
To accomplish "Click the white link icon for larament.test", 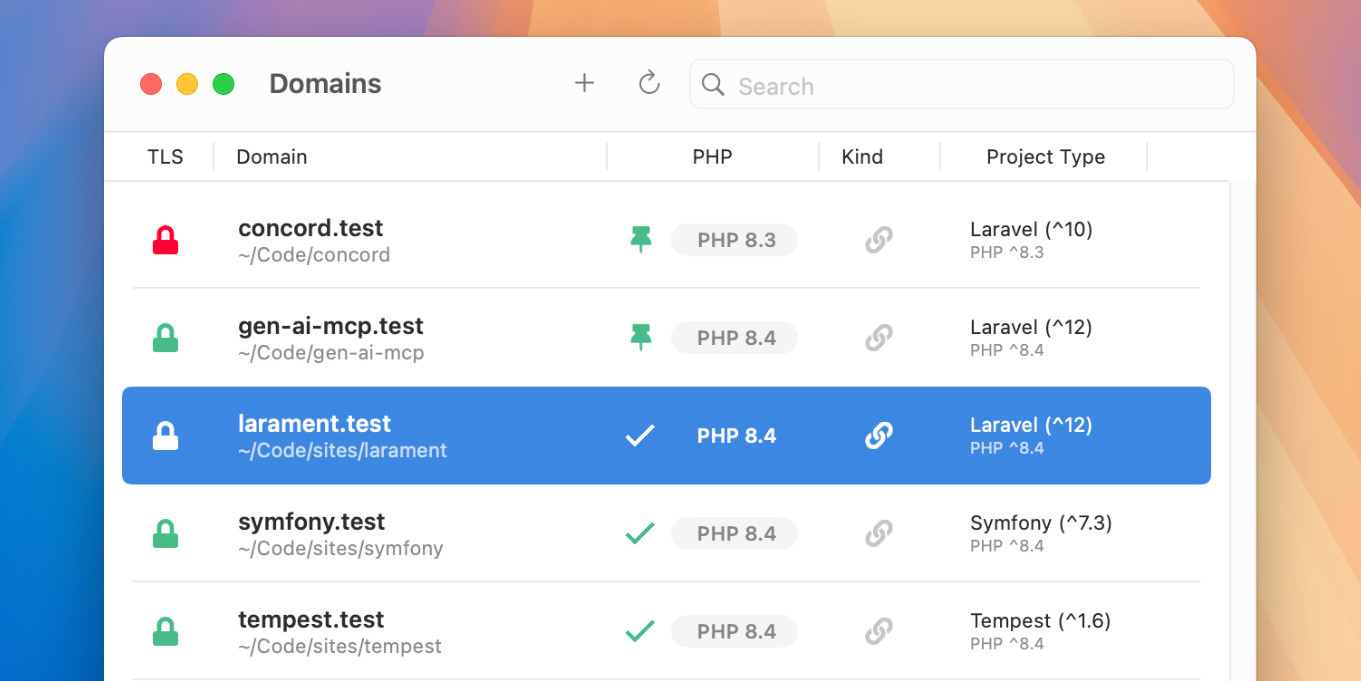I will [878, 436].
